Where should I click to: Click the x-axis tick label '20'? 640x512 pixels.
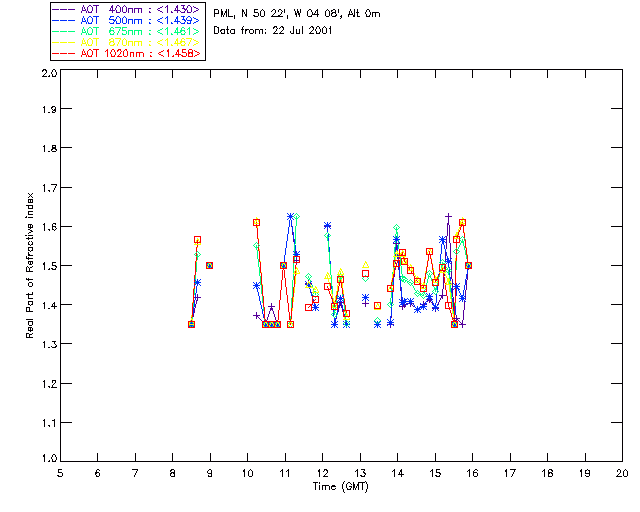point(622,473)
